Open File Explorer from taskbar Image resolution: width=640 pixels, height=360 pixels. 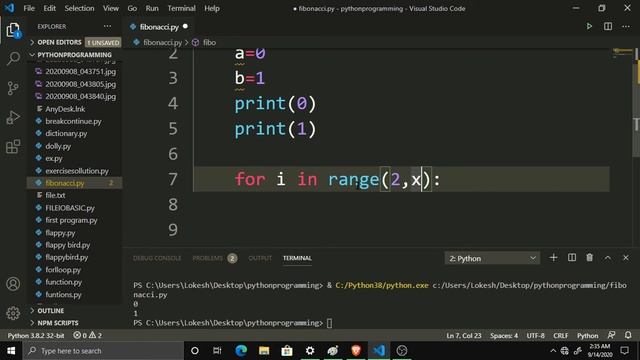264,351
